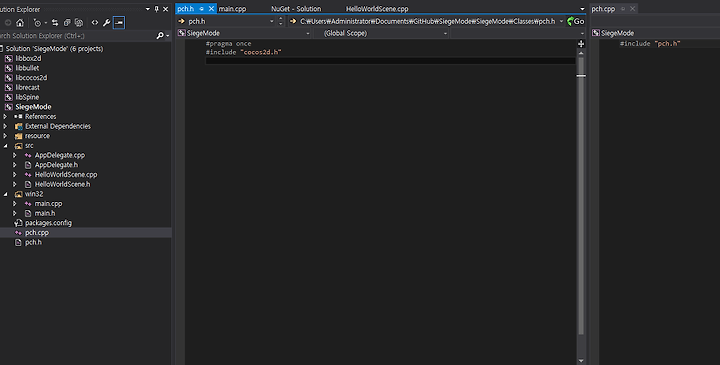Select pch.h in Solution Explorer

33,242
